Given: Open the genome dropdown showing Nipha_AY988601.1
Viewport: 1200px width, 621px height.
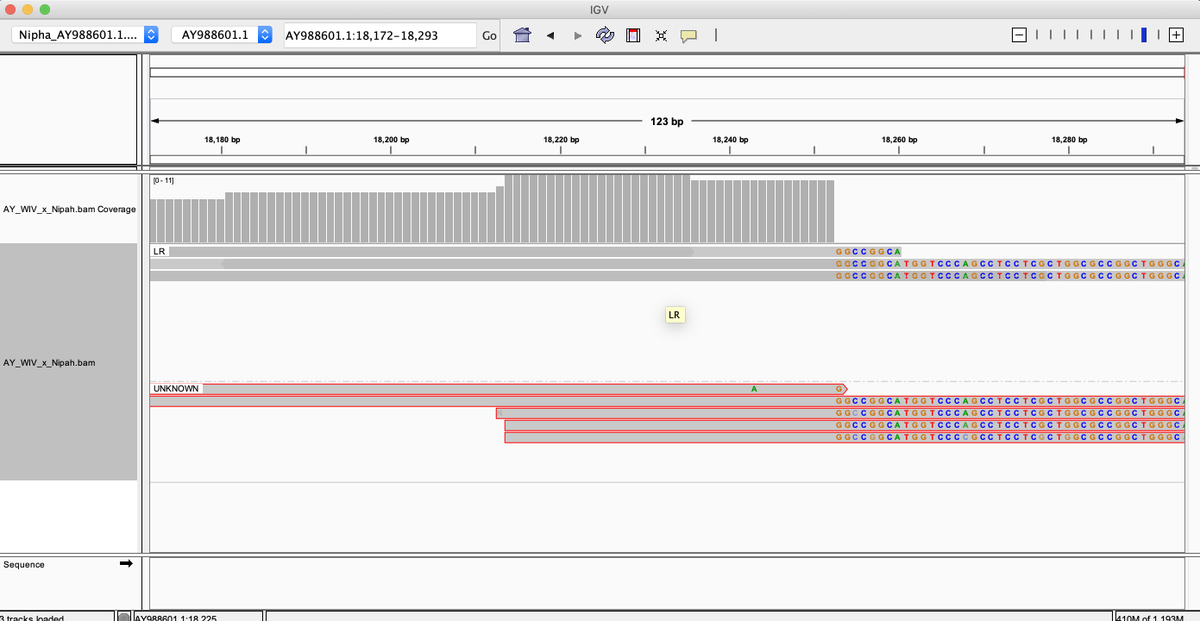Looking at the screenshot, I should point(80,33).
